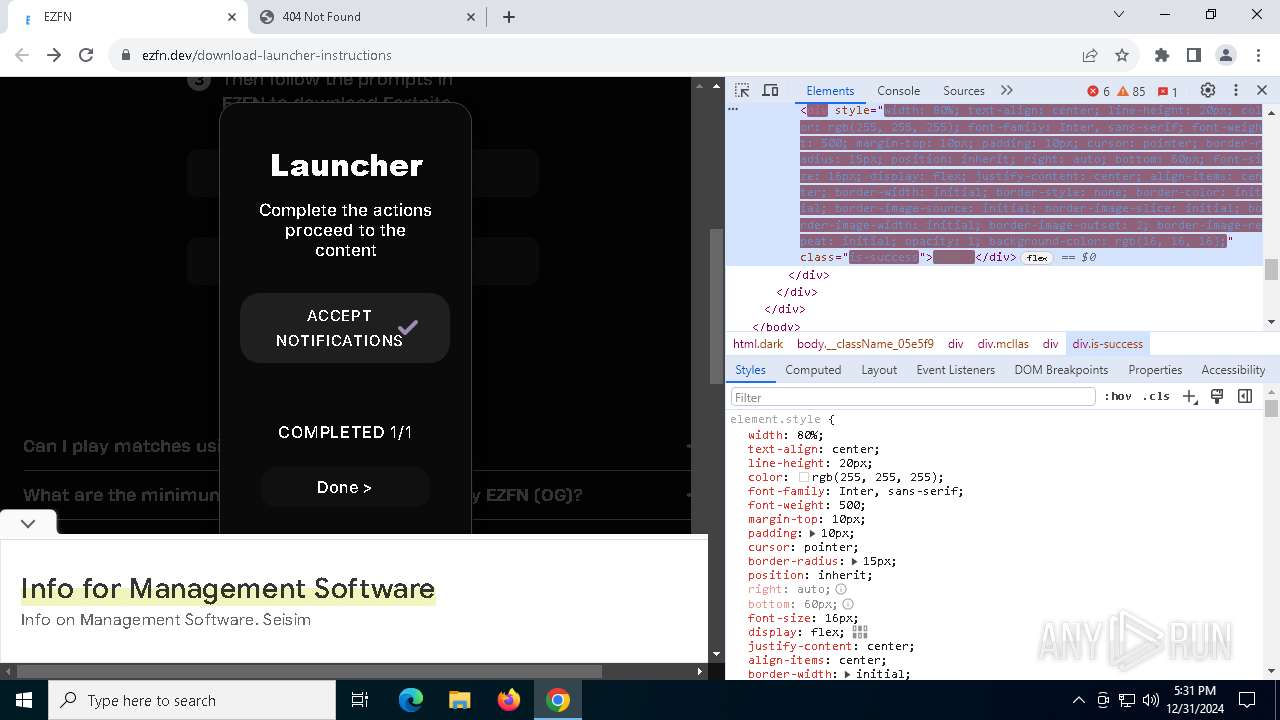This screenshot has width=1280, height=720.
Task: Open the Event Listeners pane tab
Action: (x=955, y=369)
